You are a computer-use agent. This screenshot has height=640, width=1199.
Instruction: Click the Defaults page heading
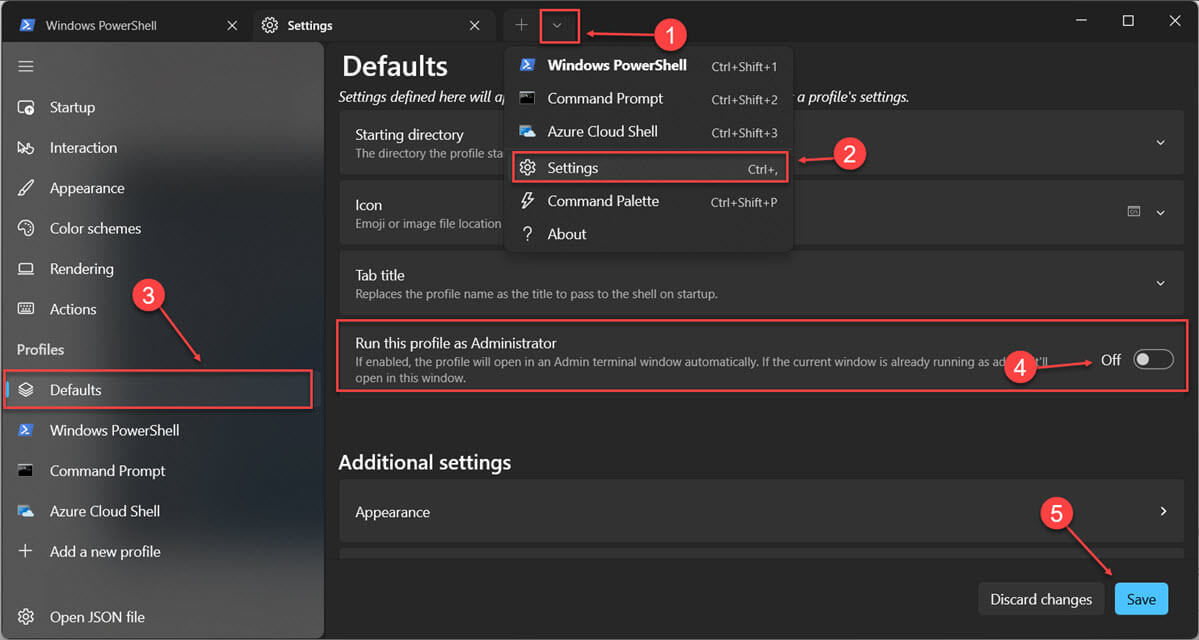[395, 66]
